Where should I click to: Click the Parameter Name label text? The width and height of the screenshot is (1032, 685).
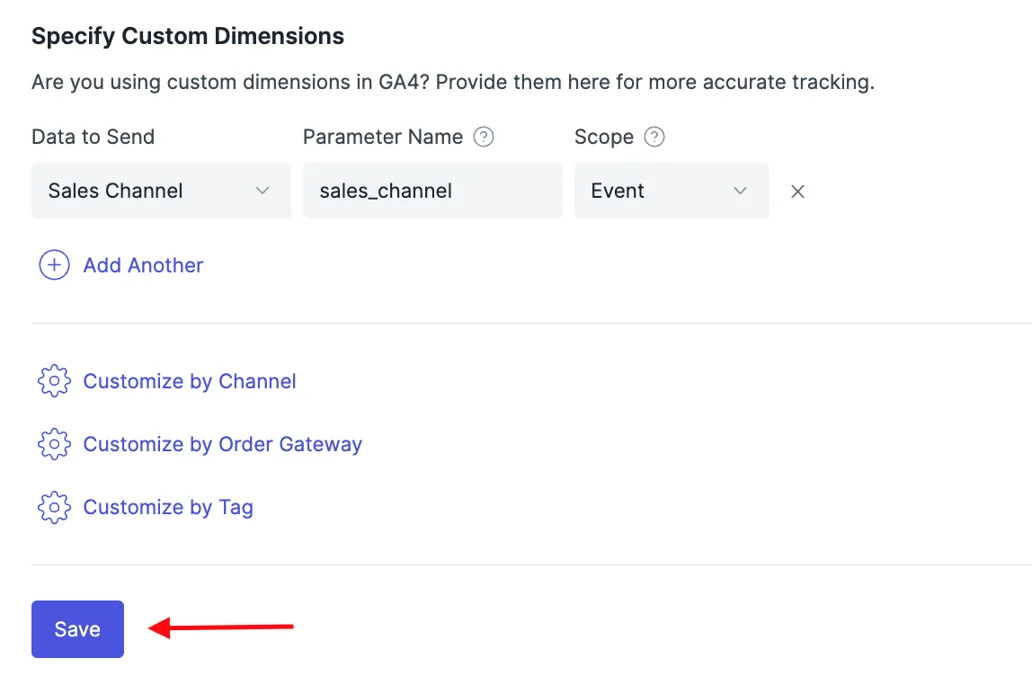[x=383, y=137]
